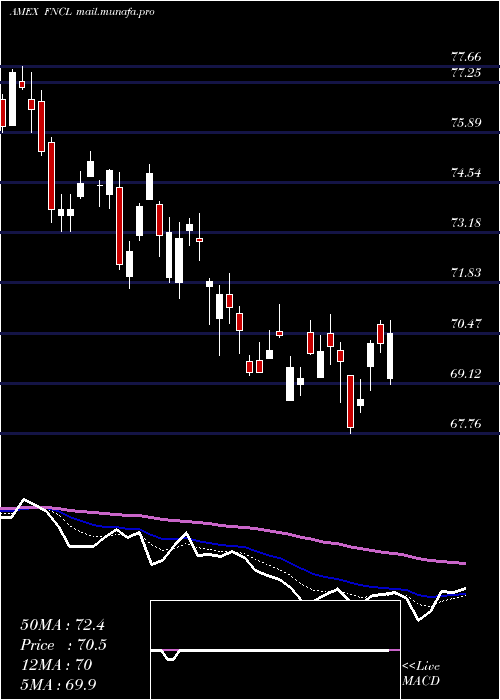
Task: Click the 5MA : 69.9 reading
Action: tap(58, 685)
